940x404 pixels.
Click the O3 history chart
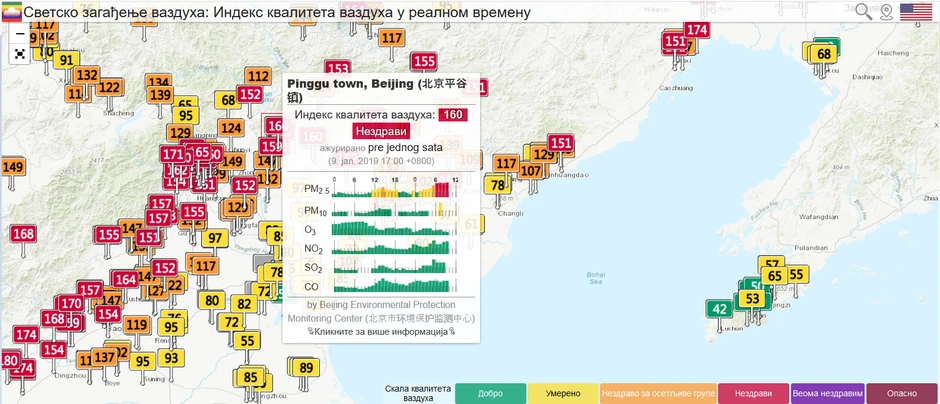pyautogui.click(x=394, y=228)
